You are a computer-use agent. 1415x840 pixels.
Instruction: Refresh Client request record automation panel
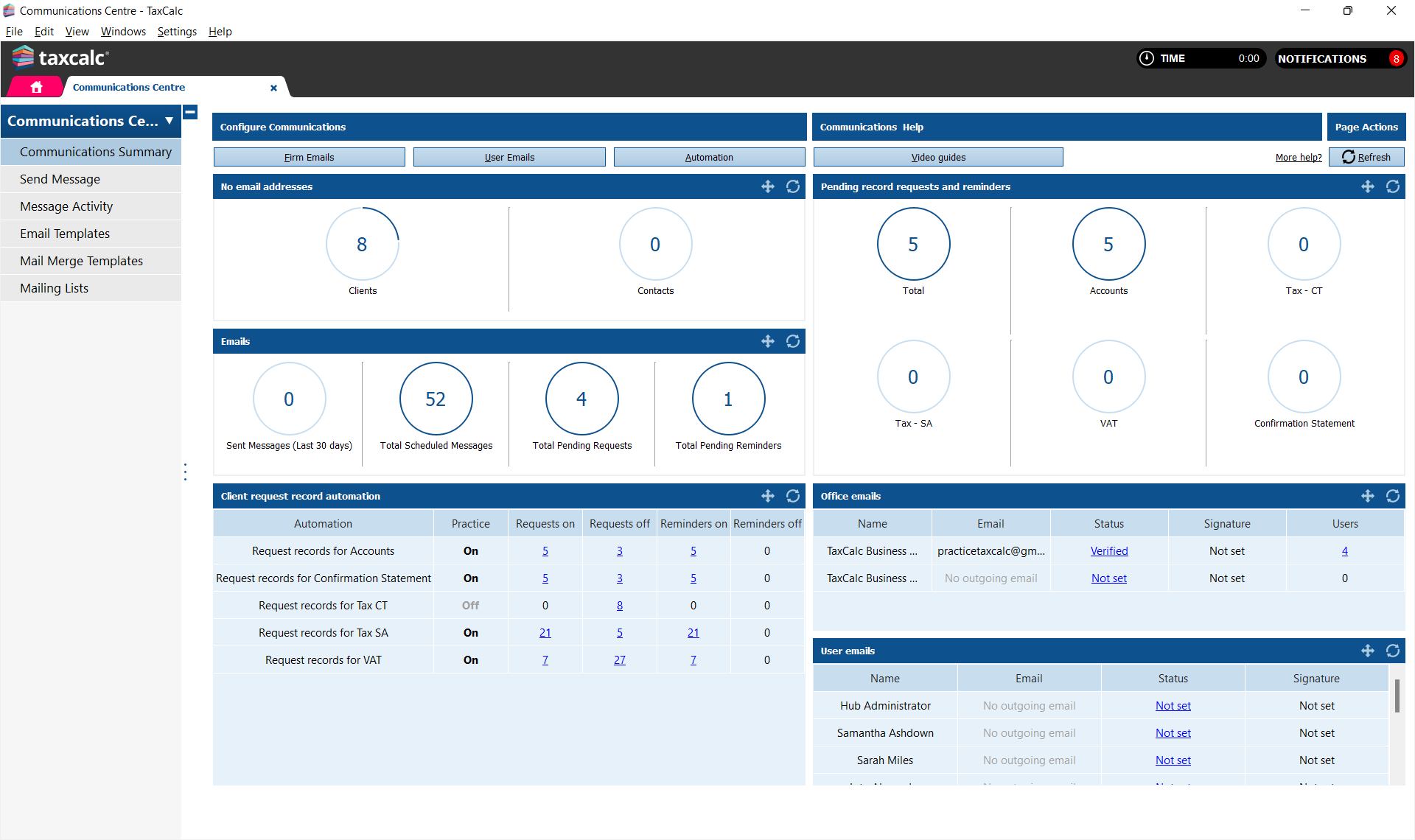click(x=792, y=496)
